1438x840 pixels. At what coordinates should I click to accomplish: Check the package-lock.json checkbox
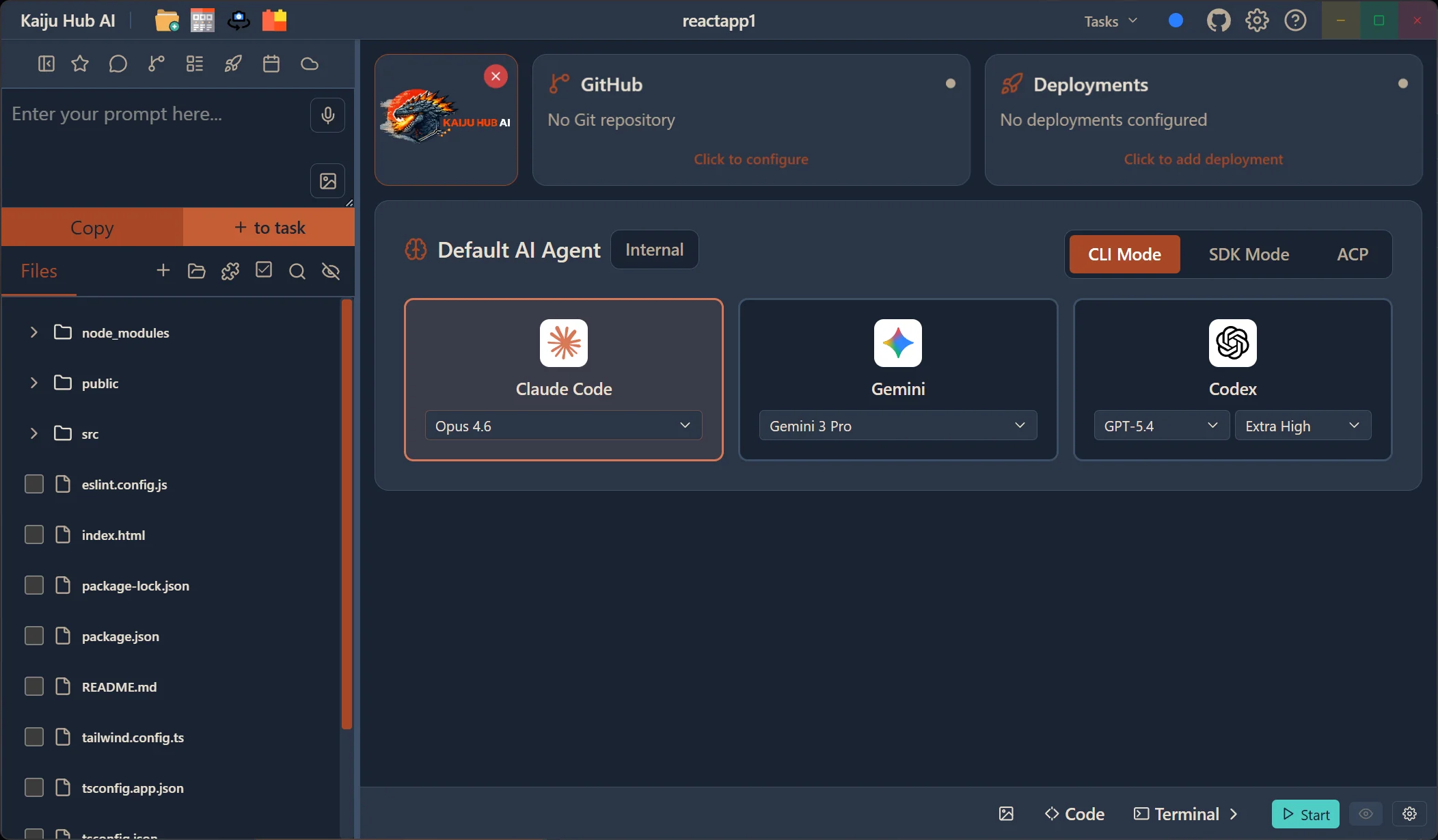click(34, 585)
